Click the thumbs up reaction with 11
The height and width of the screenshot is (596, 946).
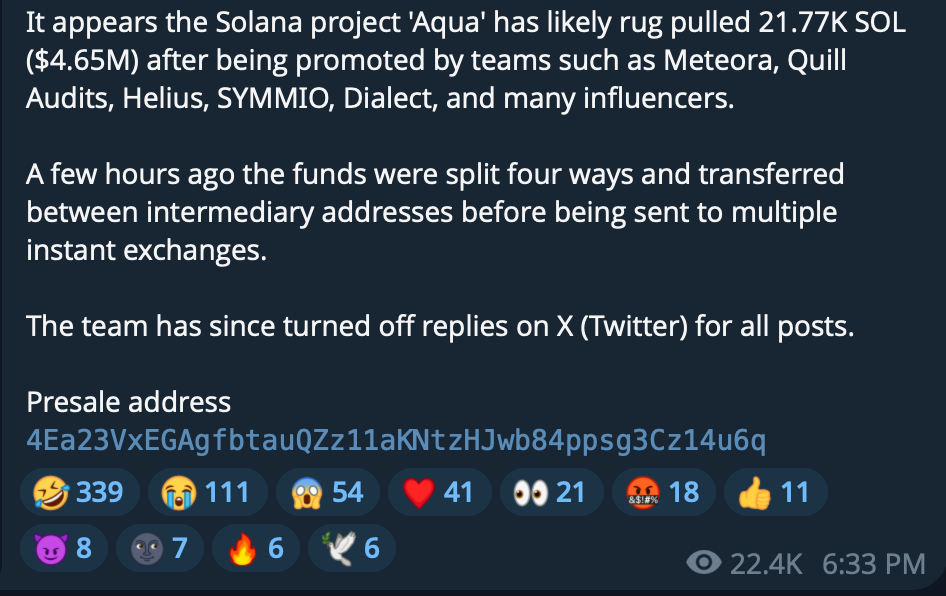tap(776, 492)
